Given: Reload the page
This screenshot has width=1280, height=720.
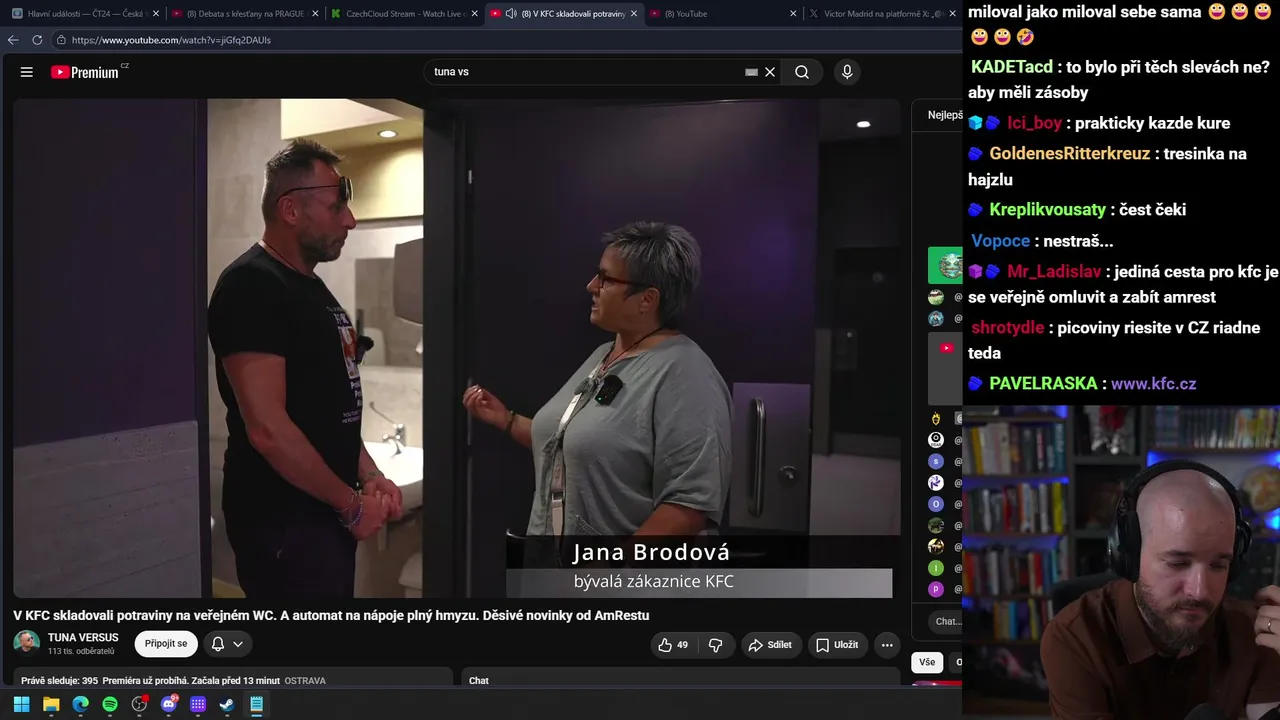Looking at the screenshot, I should [x=37, y=40].
